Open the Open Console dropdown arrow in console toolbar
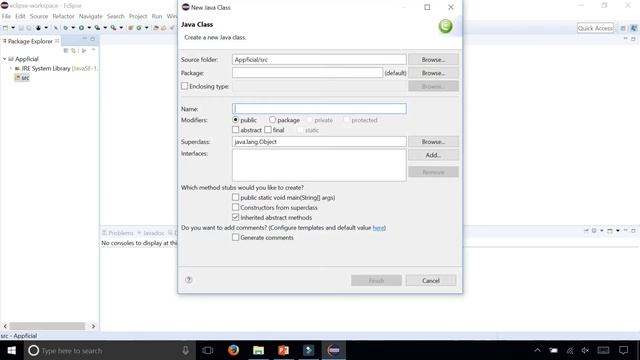The image size is (640, 360). coord(618,231)
